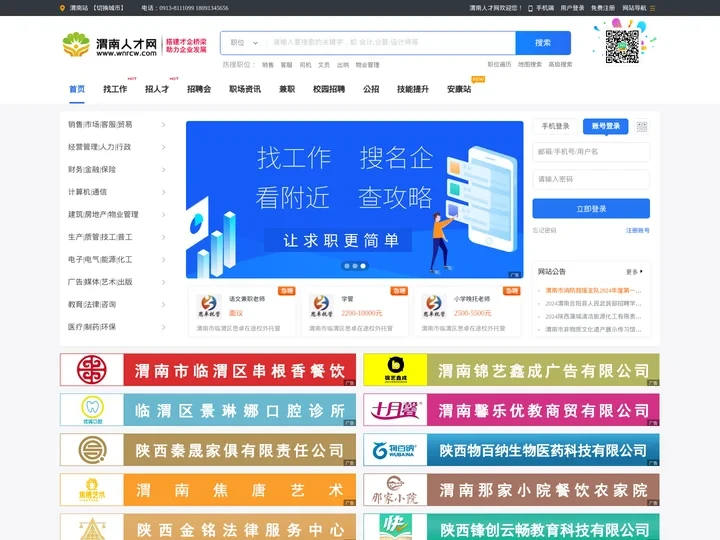This screenshot has height=540, width=720.
Task: Click the 秦晟家俱 round logo
Action: click(x=92, y=450)
